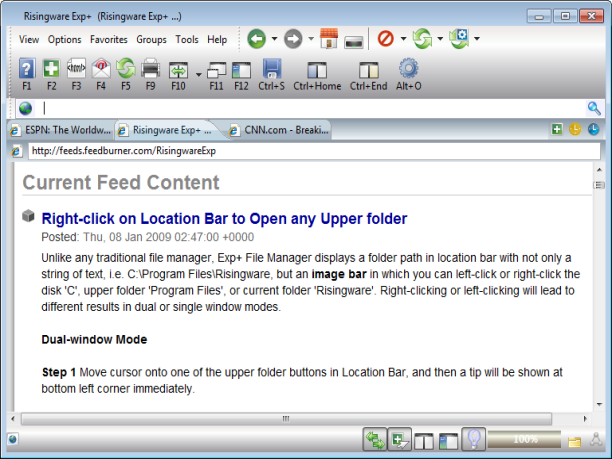Toggle the light bulb button in status bar
The image size is (612, 459).
[476, 439]
